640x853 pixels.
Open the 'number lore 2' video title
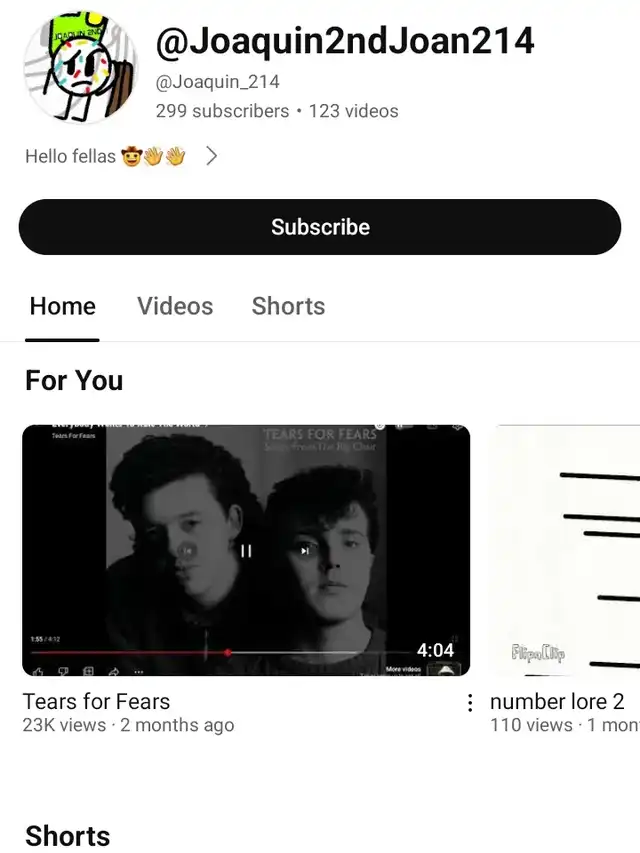point(557,702)
